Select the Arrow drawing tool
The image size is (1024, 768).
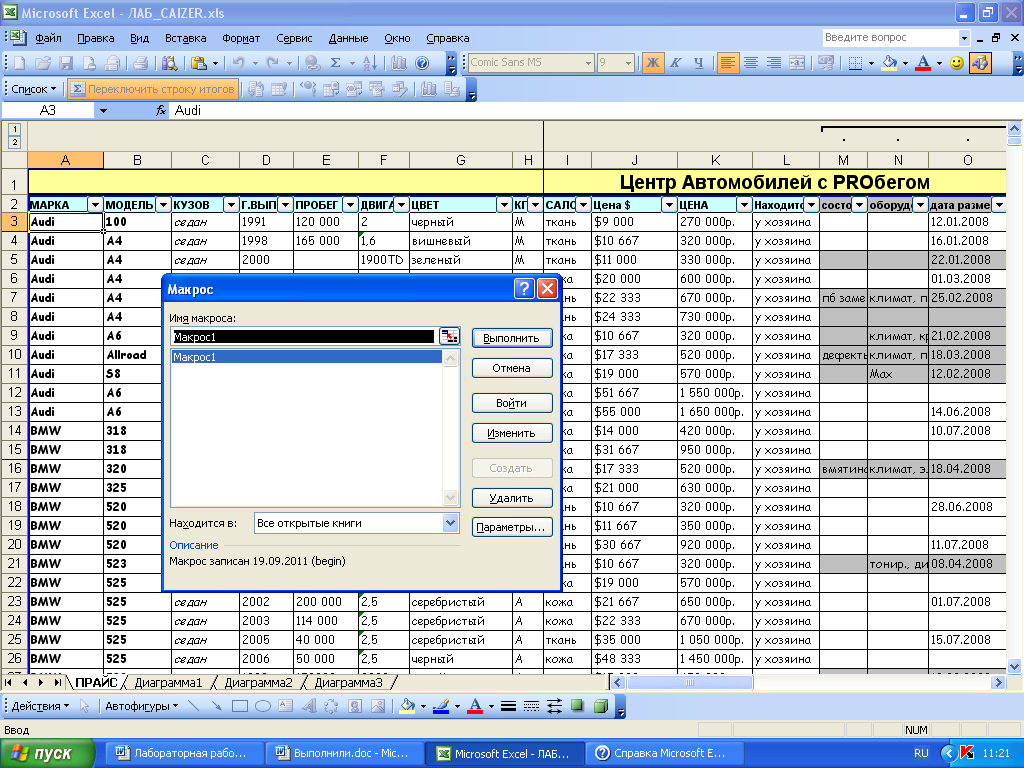(x=216, y=706)
